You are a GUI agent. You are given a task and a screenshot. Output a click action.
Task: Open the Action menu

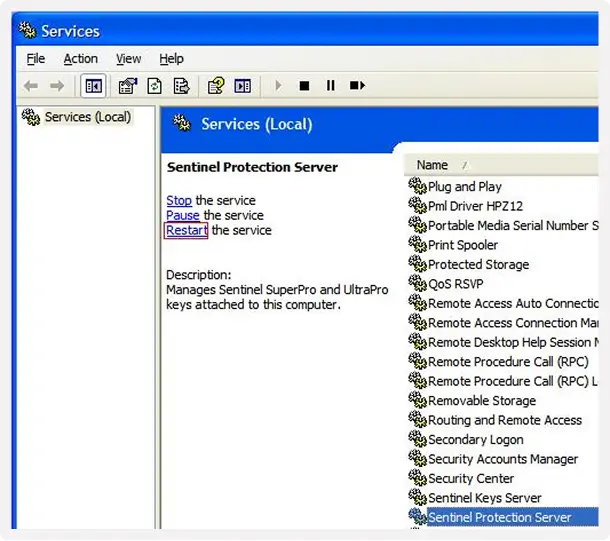point(81,59)
